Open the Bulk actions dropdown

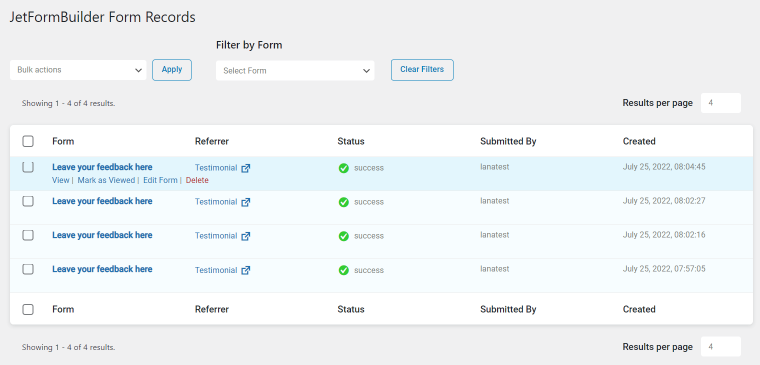[x=78, y=70]
